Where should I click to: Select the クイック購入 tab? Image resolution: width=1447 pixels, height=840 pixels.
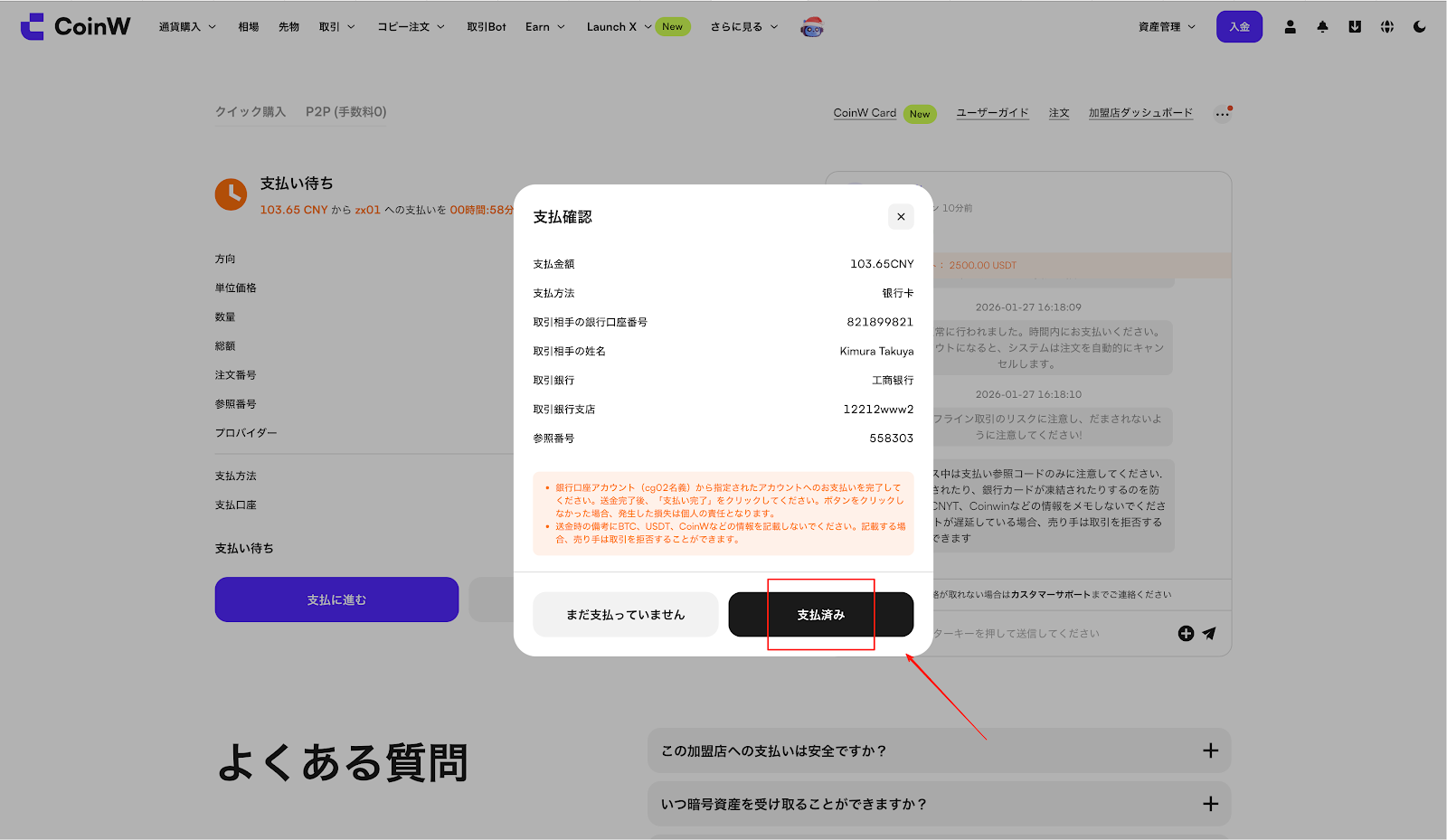[x=251, y=112]
